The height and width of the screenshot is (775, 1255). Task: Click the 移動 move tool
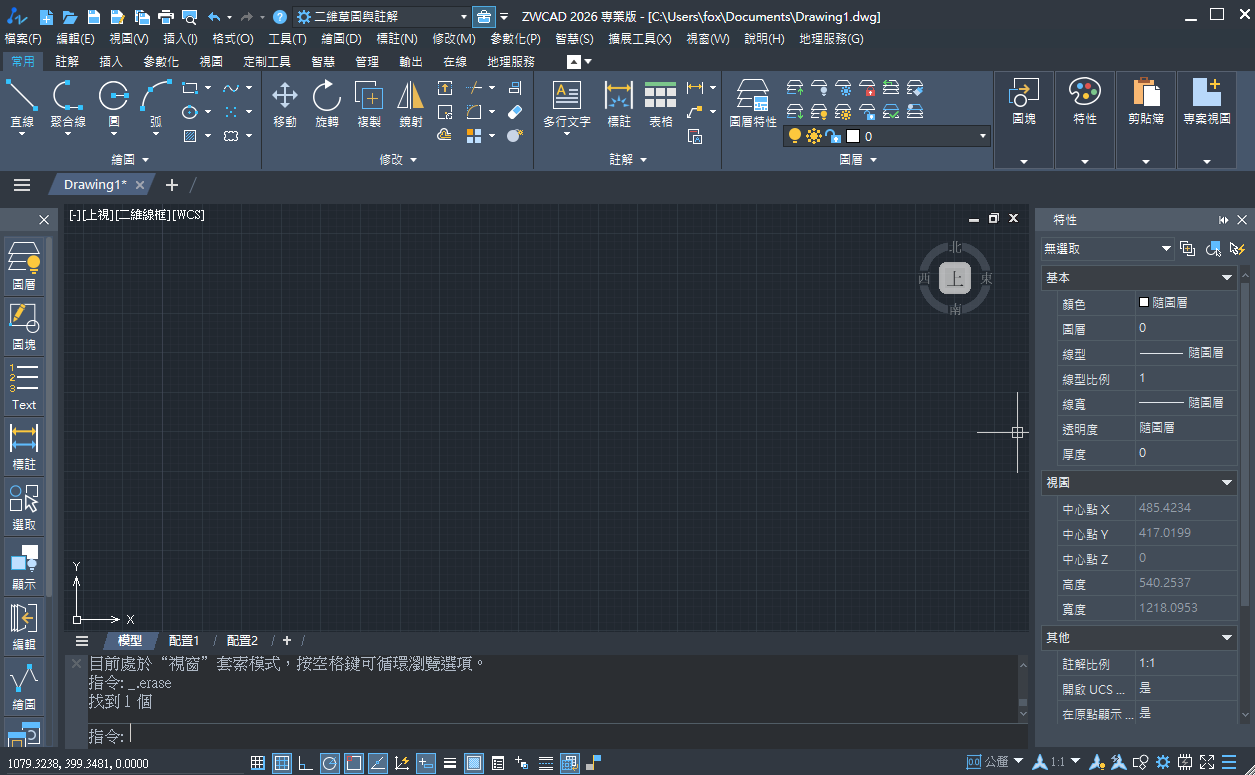285,104
